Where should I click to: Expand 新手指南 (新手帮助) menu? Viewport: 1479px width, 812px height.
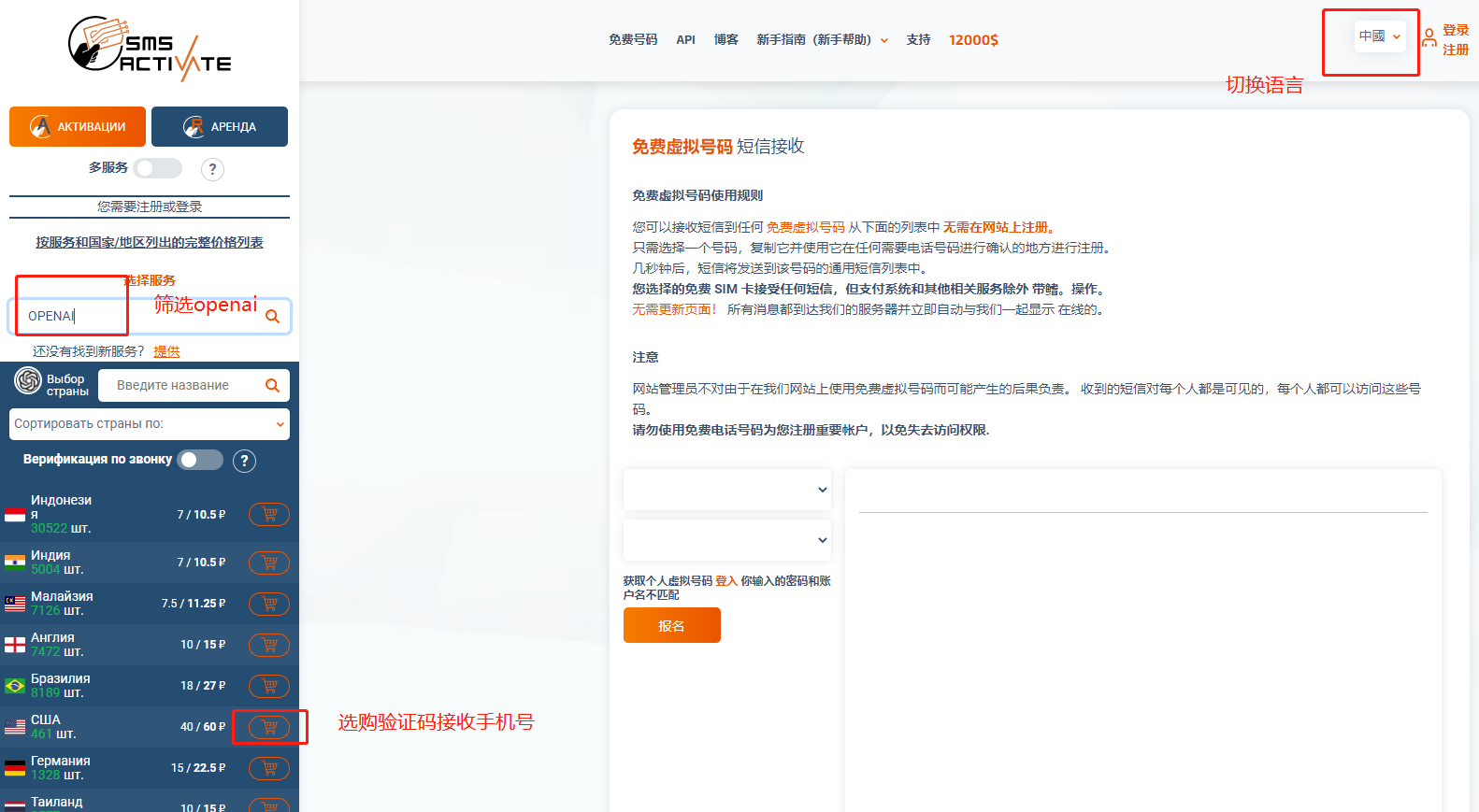pyautogui.click(x=822, y=40)
